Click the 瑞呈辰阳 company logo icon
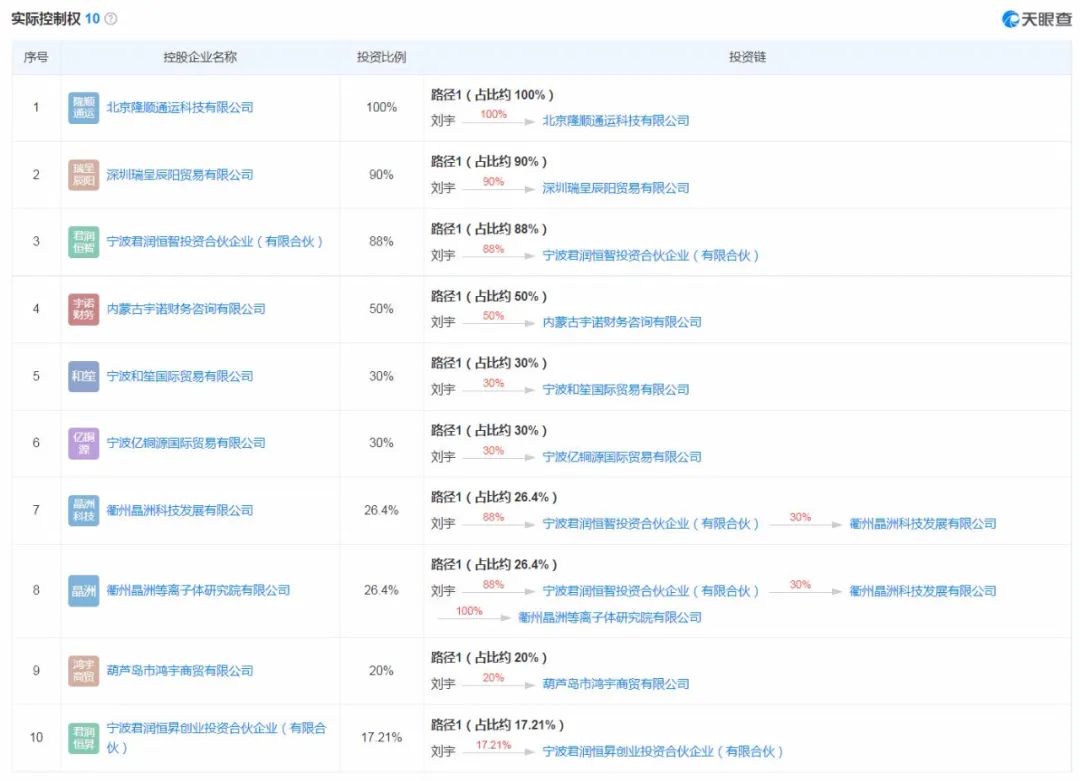The image size is (1080, 781). point(83,174)
